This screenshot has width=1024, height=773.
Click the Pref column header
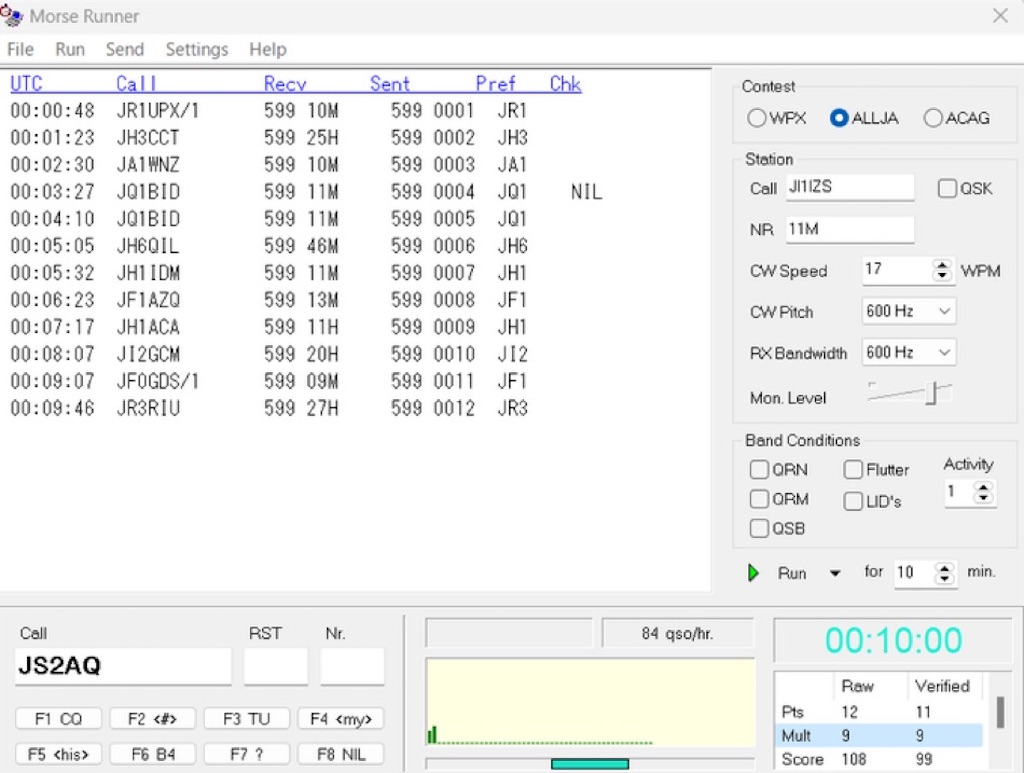[x=496, y=84]
